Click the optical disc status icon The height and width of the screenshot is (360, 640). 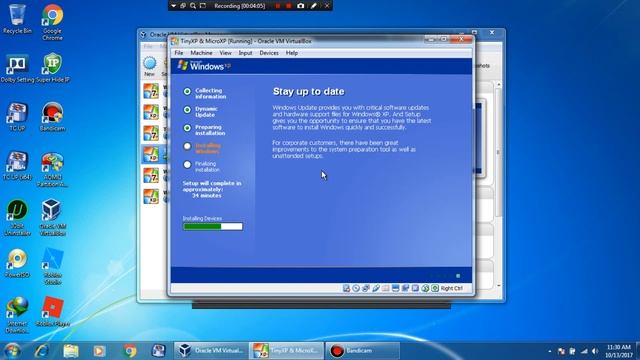point(356,288)
